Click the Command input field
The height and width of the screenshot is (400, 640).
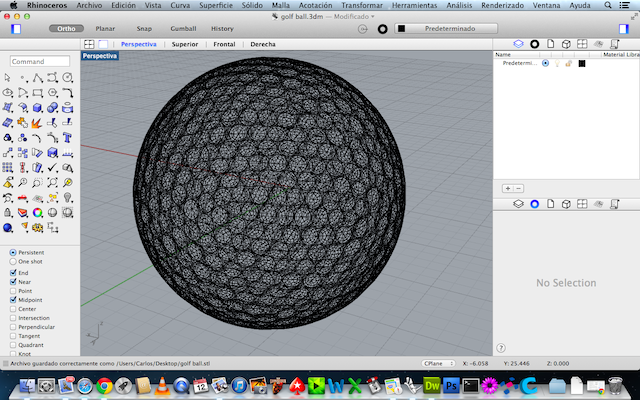40,61
